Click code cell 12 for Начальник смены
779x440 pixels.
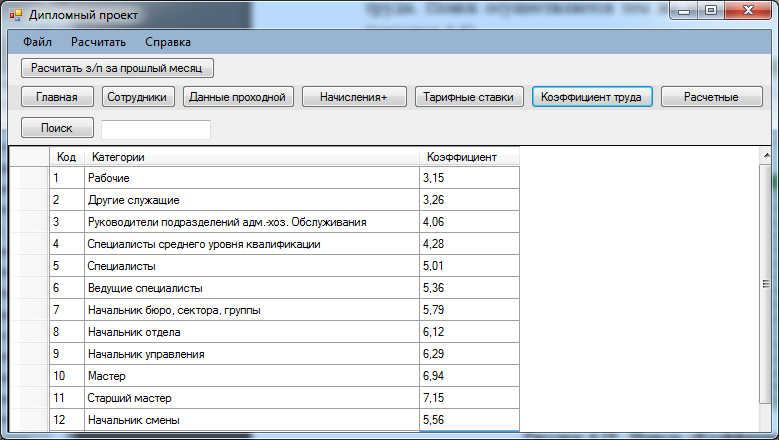click(67, 420)
